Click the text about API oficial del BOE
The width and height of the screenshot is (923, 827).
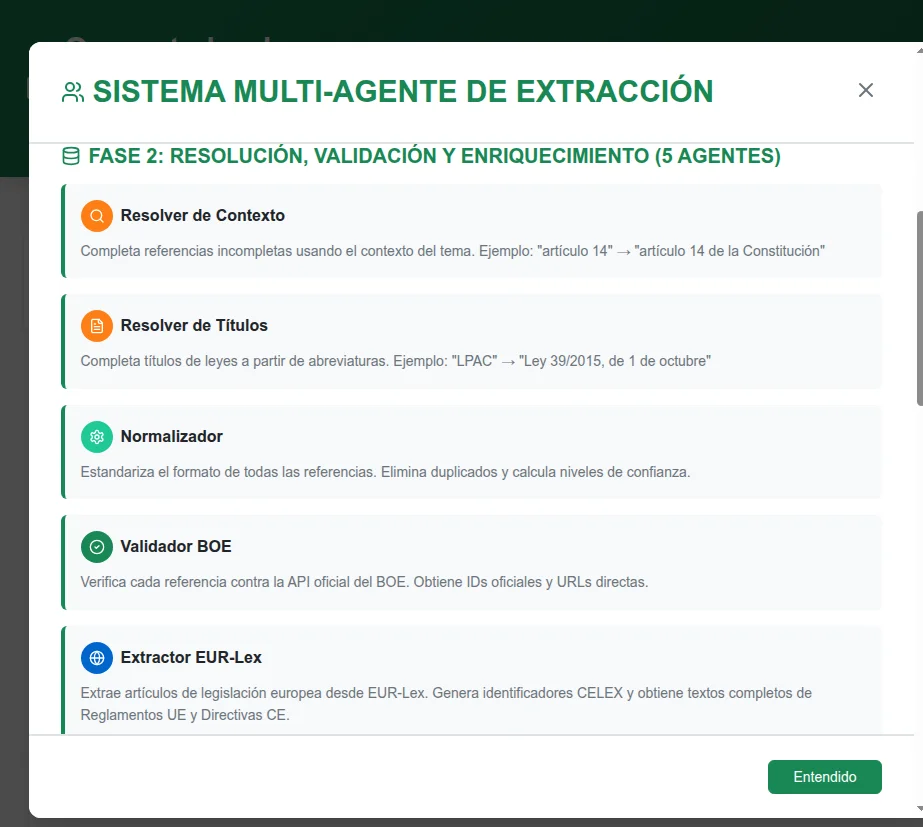[364, 582]
